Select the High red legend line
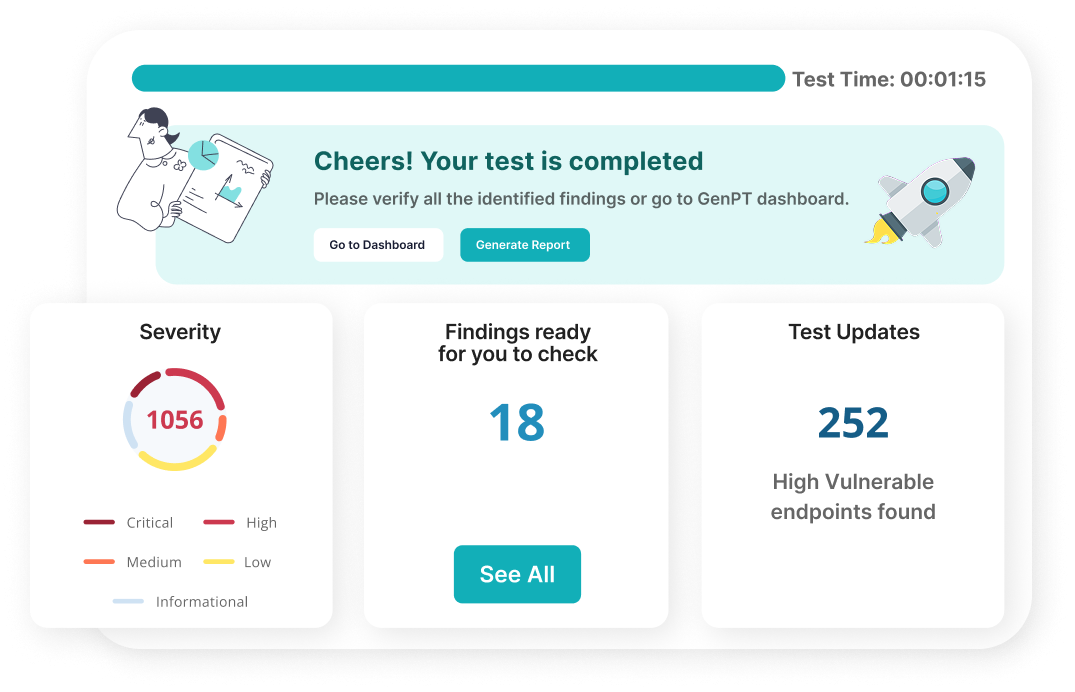The width and height of the screenshot is (1075, 692). [x=219, y=523]
